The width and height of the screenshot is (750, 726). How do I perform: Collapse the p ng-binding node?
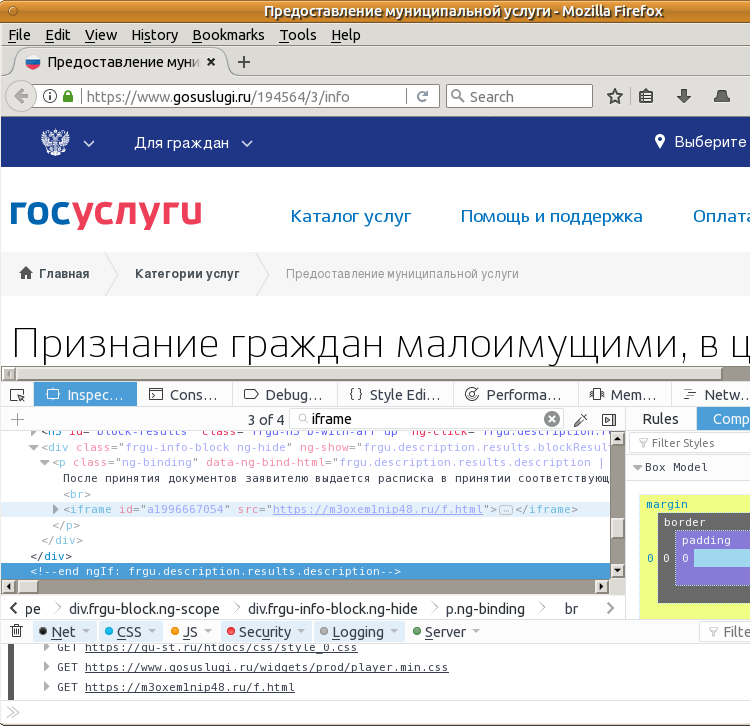44,463
